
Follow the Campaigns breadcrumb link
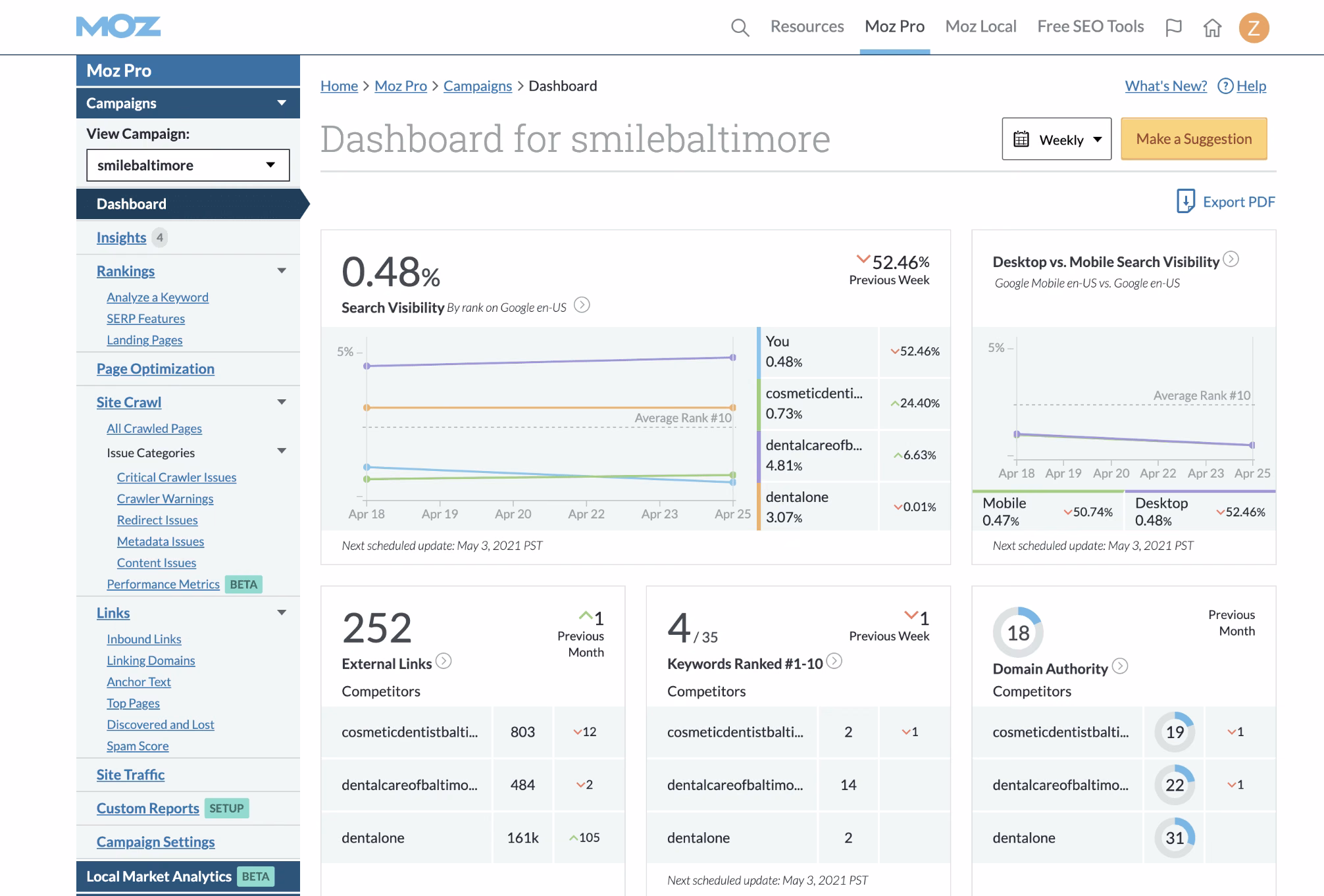pyautogui.click(x=477, y=86)
